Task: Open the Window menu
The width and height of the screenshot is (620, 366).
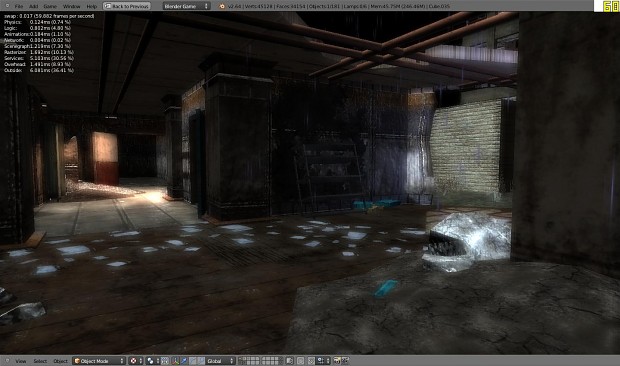Action: pyautogui.click(x=72, y=6)
